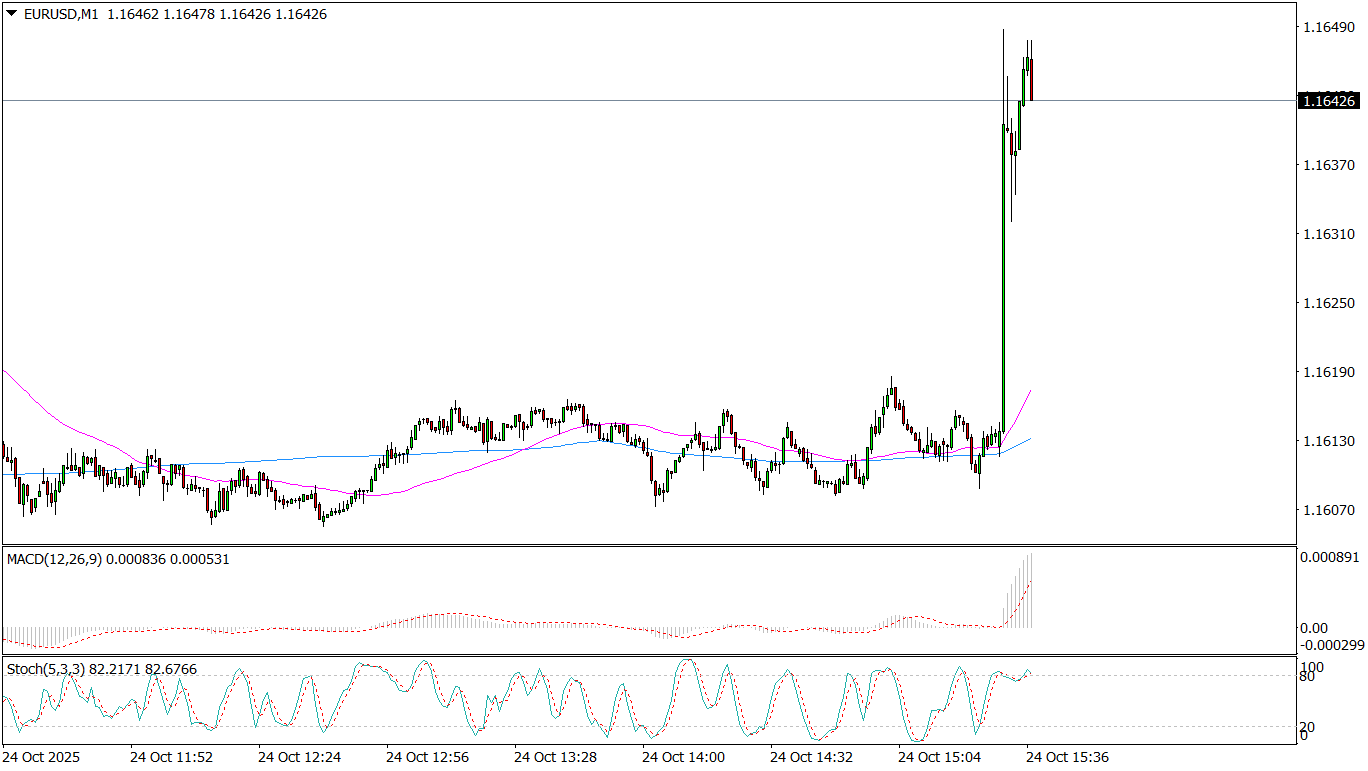
Task: Click the Stochastic 80 level label
Action: click(x=1306, y=677)
